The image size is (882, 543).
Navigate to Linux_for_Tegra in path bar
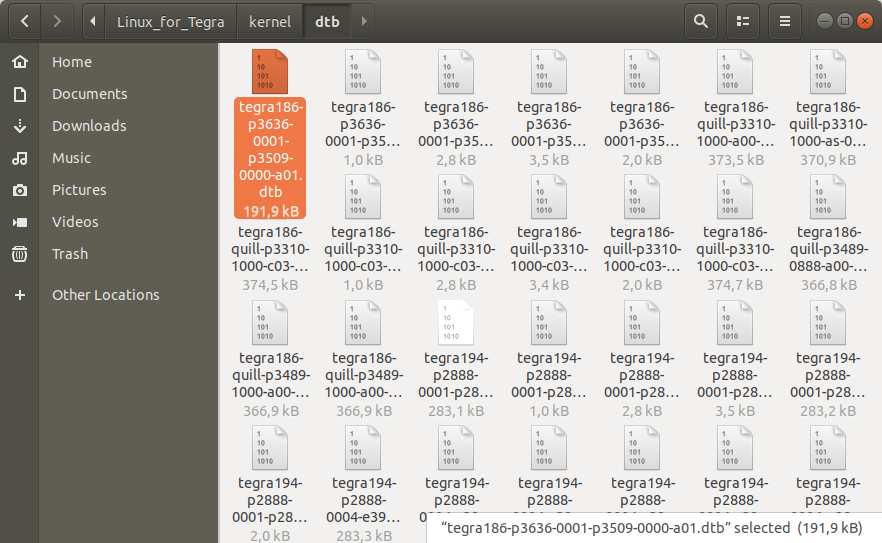170,21
